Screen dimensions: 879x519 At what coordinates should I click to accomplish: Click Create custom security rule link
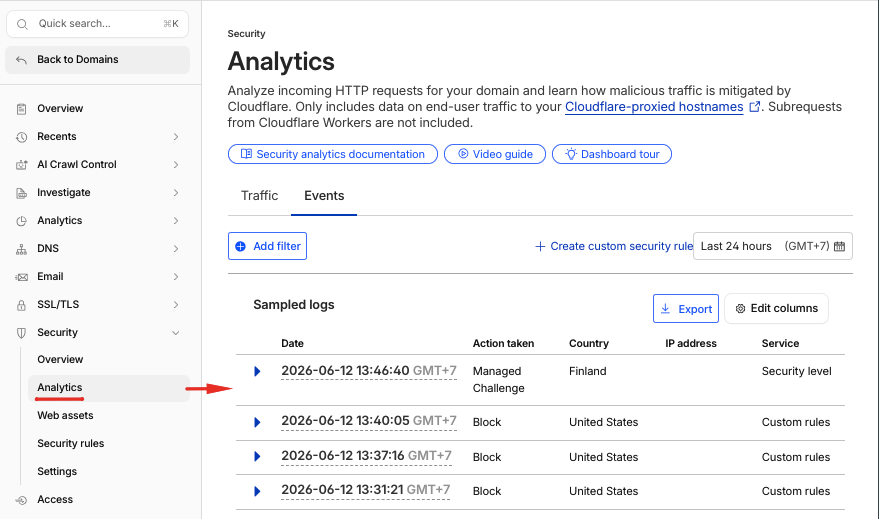tap(614, 246)
